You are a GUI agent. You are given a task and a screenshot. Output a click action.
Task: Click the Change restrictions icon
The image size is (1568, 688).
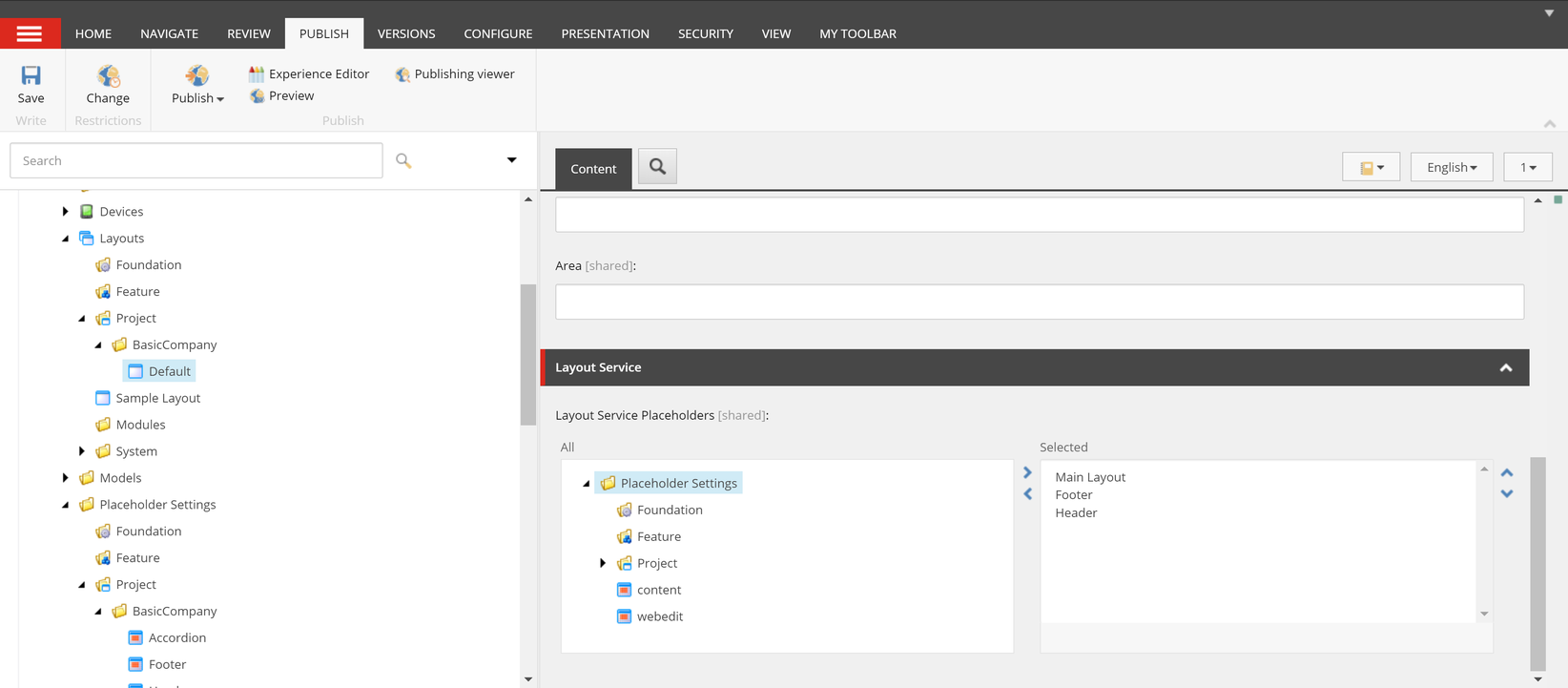(x=108, y=75)
